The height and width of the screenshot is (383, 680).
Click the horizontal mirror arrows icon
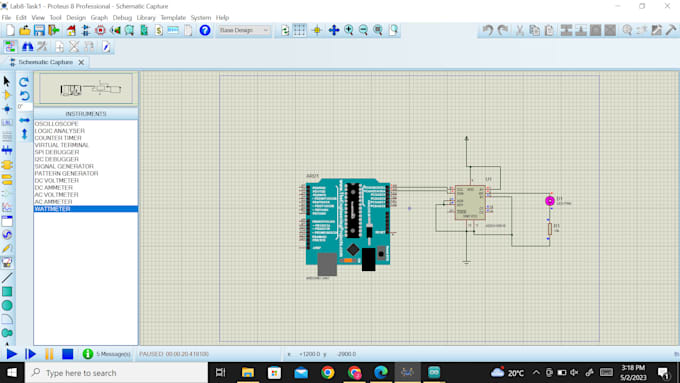click(24, 120)
